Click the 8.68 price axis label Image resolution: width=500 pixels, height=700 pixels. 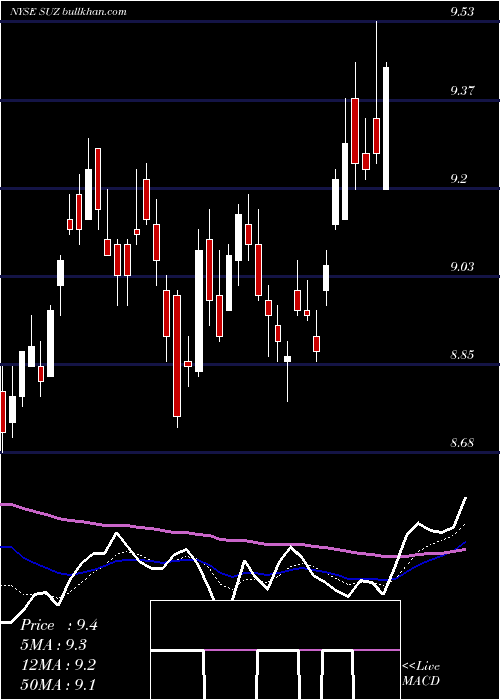462,443
